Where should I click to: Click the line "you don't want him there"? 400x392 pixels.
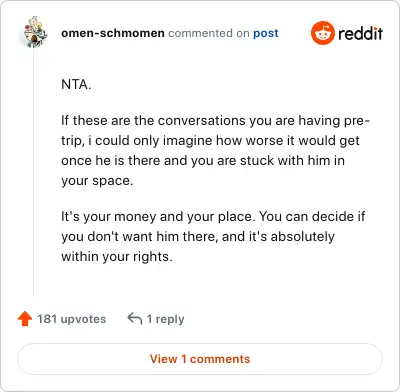click(198, 237)
